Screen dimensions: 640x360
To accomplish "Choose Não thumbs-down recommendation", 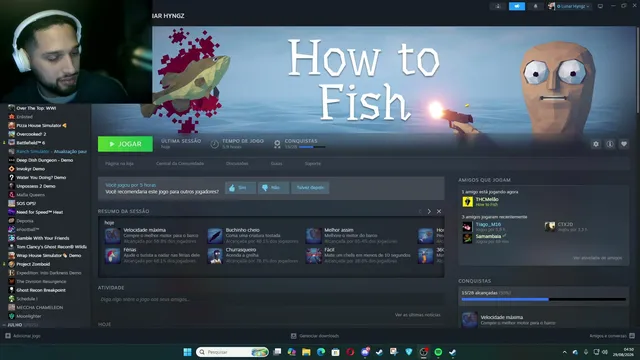I will [273, 188].
